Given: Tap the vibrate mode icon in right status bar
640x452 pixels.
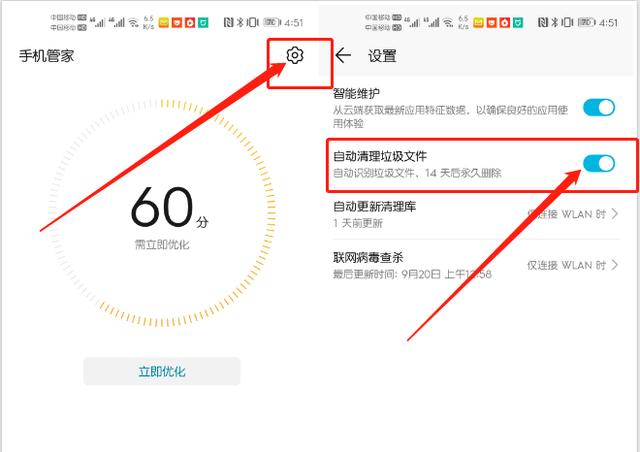Looking at the screenshot, I should coord(567,22).
